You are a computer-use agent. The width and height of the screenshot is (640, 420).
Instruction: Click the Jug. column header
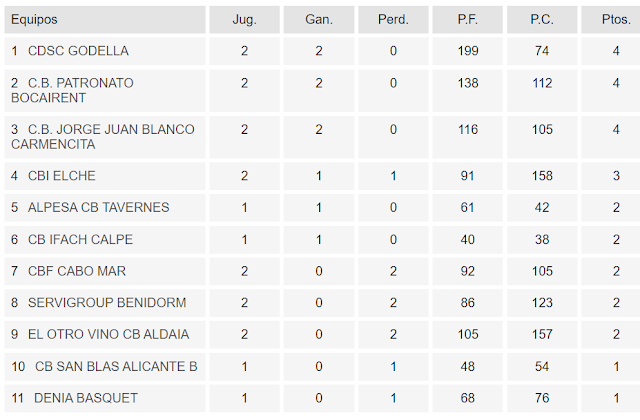(x=244, y=19)
